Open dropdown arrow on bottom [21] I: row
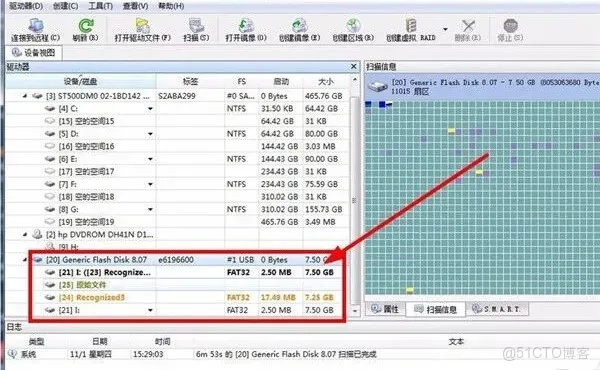 [x=150, y=310]
